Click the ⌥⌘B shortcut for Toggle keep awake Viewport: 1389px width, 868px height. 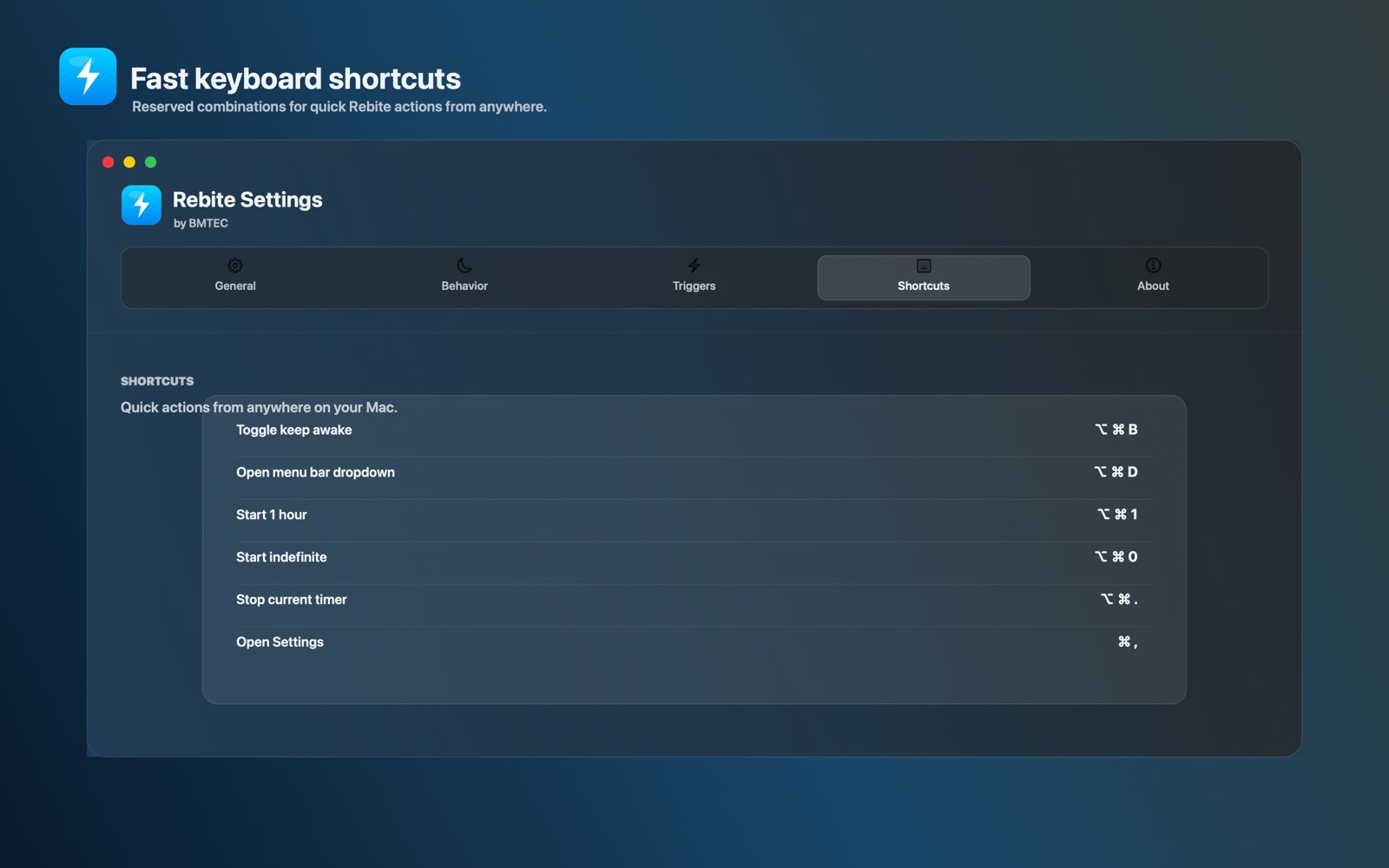[1116, 430]
